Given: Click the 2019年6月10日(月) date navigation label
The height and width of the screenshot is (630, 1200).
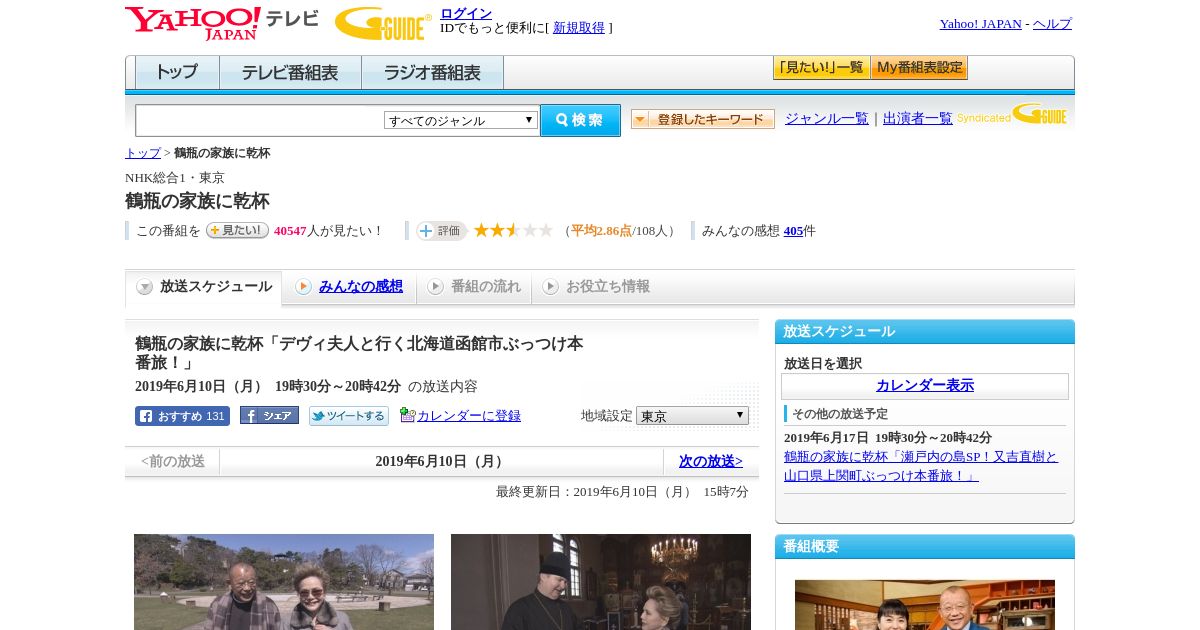Looking at the screenshot, I should pos(441,461).
